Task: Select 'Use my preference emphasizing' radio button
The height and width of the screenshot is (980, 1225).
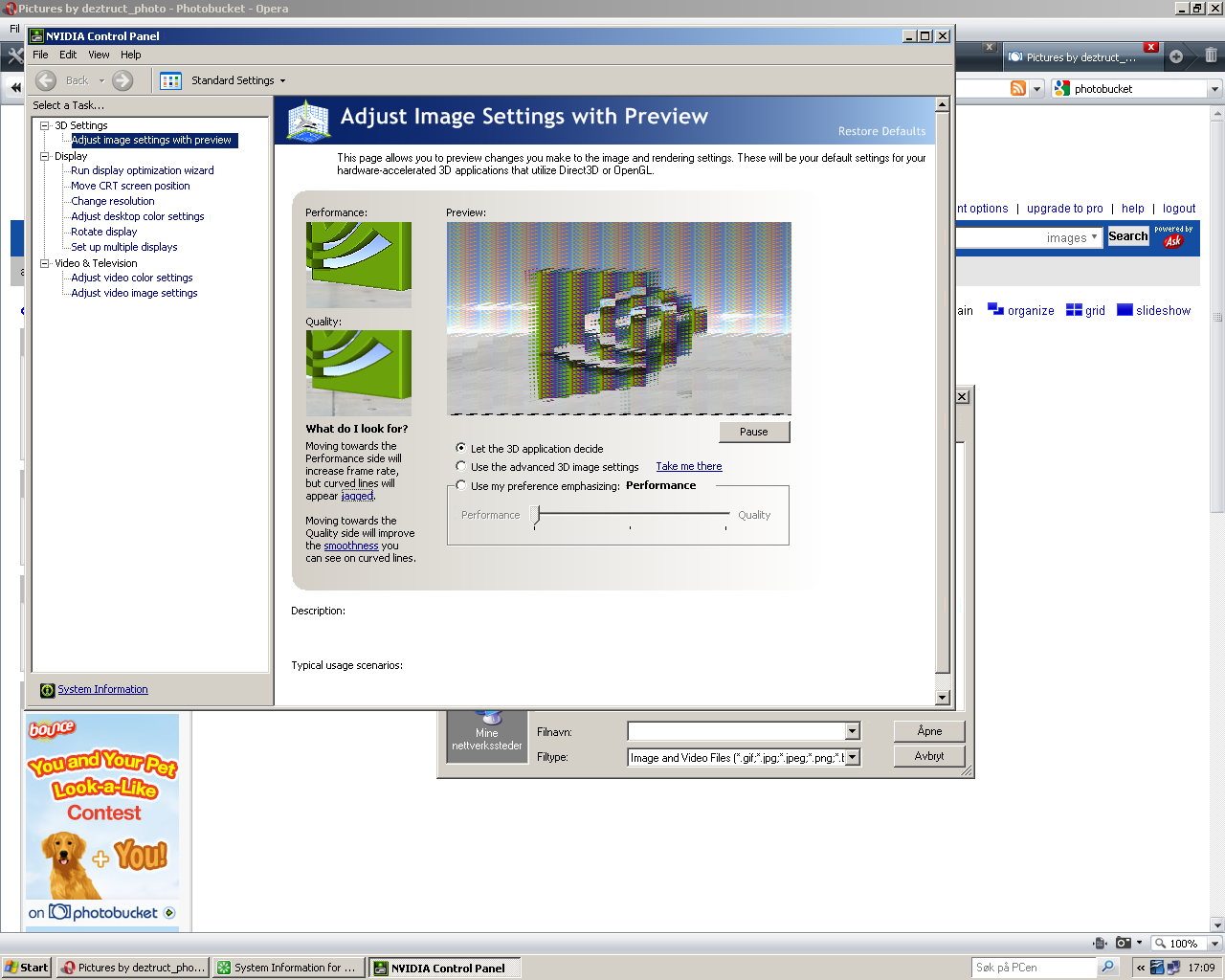Action: [461, 485]
